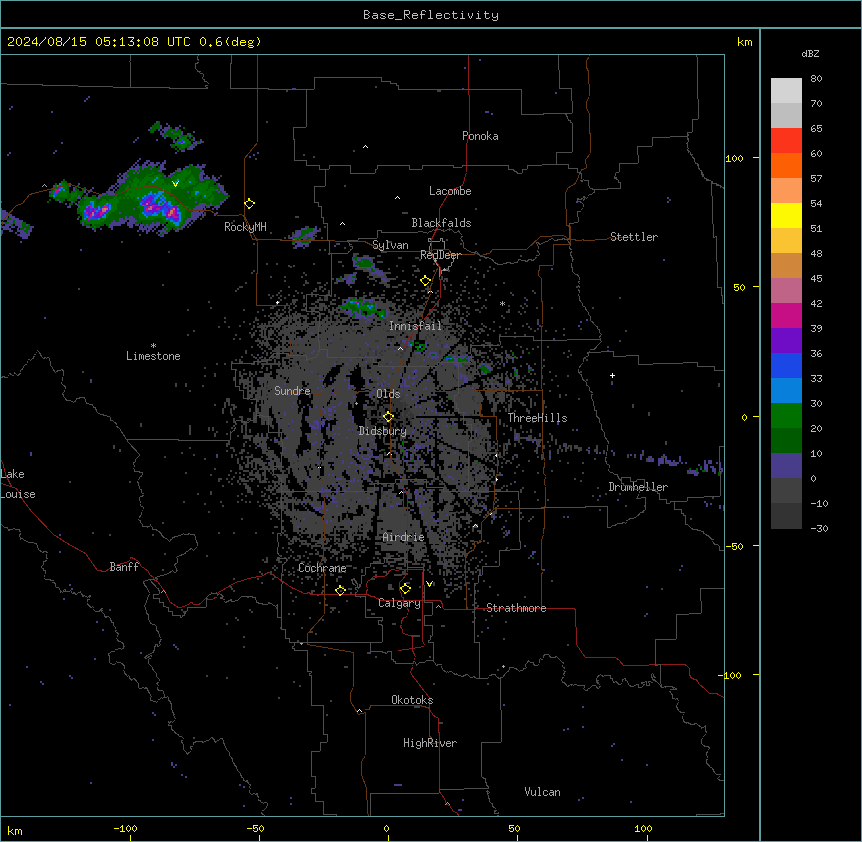Click the Limestone label
The image size is (862, 842).
click(153, 356)
